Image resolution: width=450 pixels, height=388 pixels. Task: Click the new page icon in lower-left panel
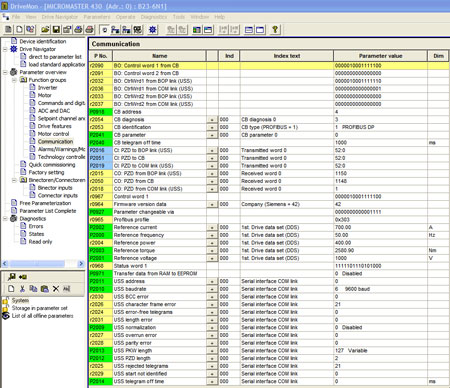tap(11, 289)
